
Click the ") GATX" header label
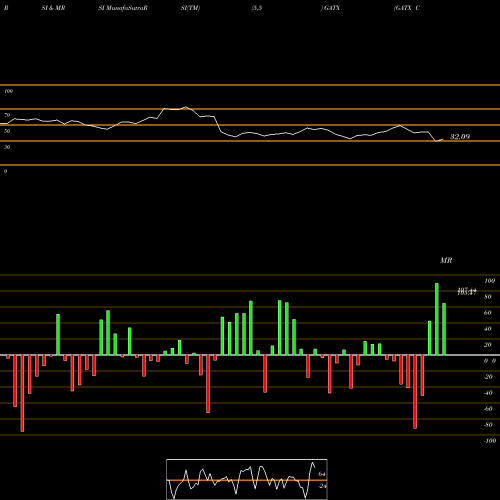point(330,8)
